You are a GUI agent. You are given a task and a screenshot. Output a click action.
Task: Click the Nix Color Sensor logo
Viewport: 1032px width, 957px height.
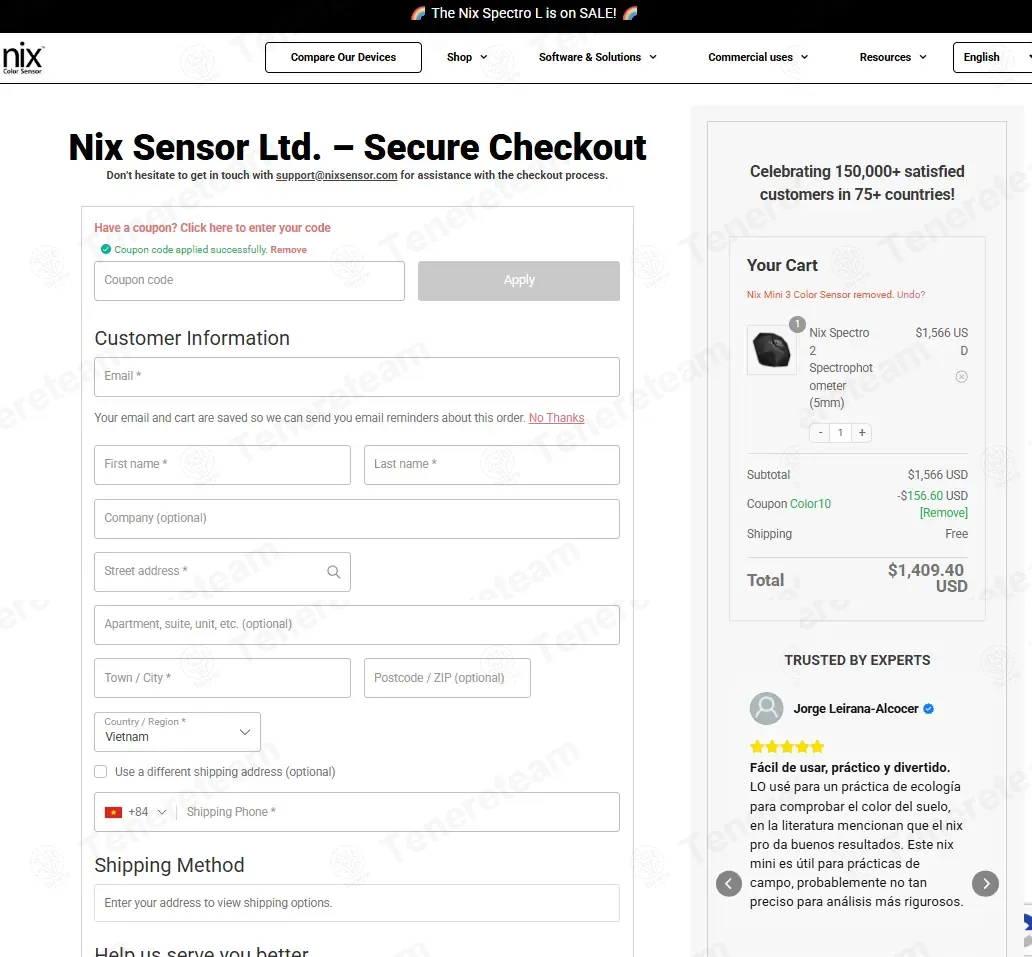22,58
